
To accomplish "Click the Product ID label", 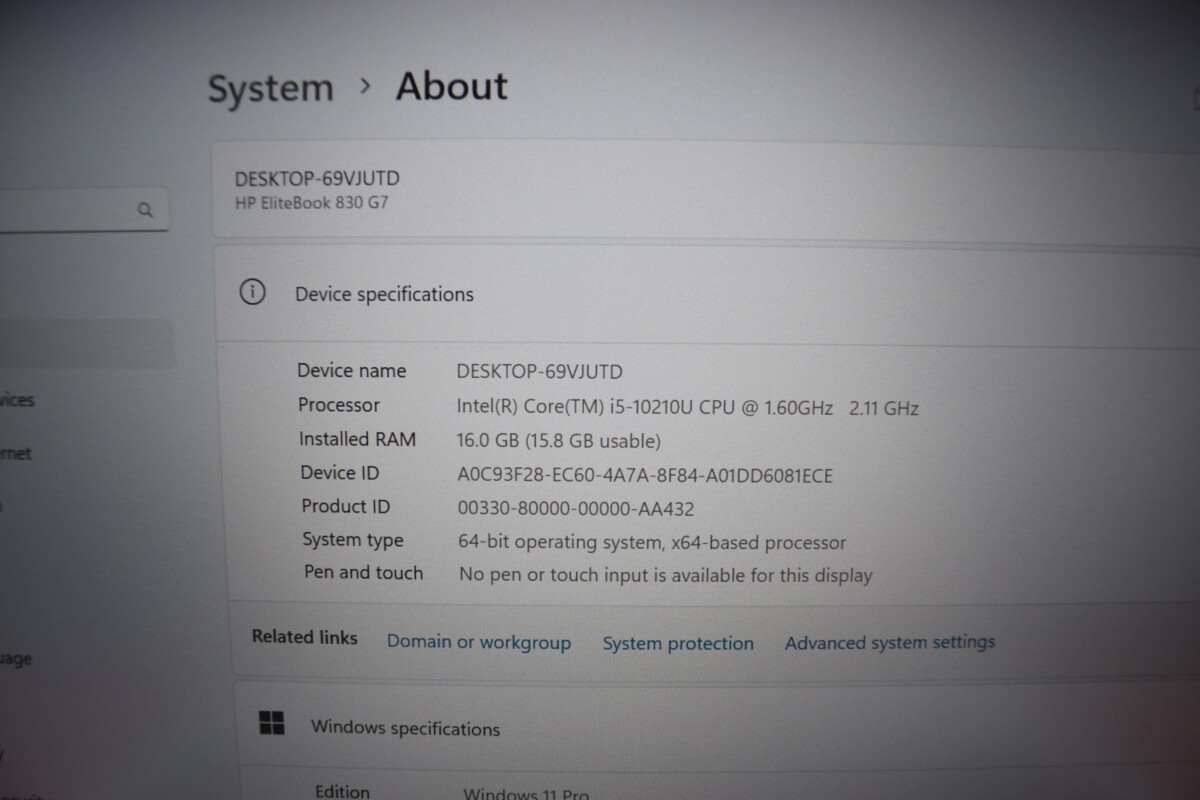I will pos(346,506).
